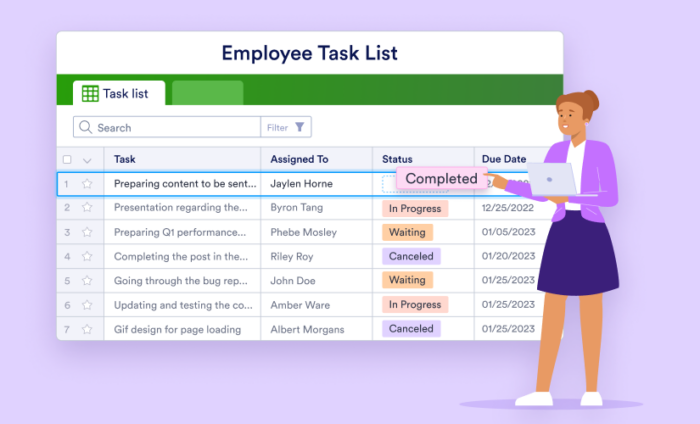Image resolution: width=700 pixels, height=424 pixels.
Task: Click assignee Amber Ware
Action: 300,305
